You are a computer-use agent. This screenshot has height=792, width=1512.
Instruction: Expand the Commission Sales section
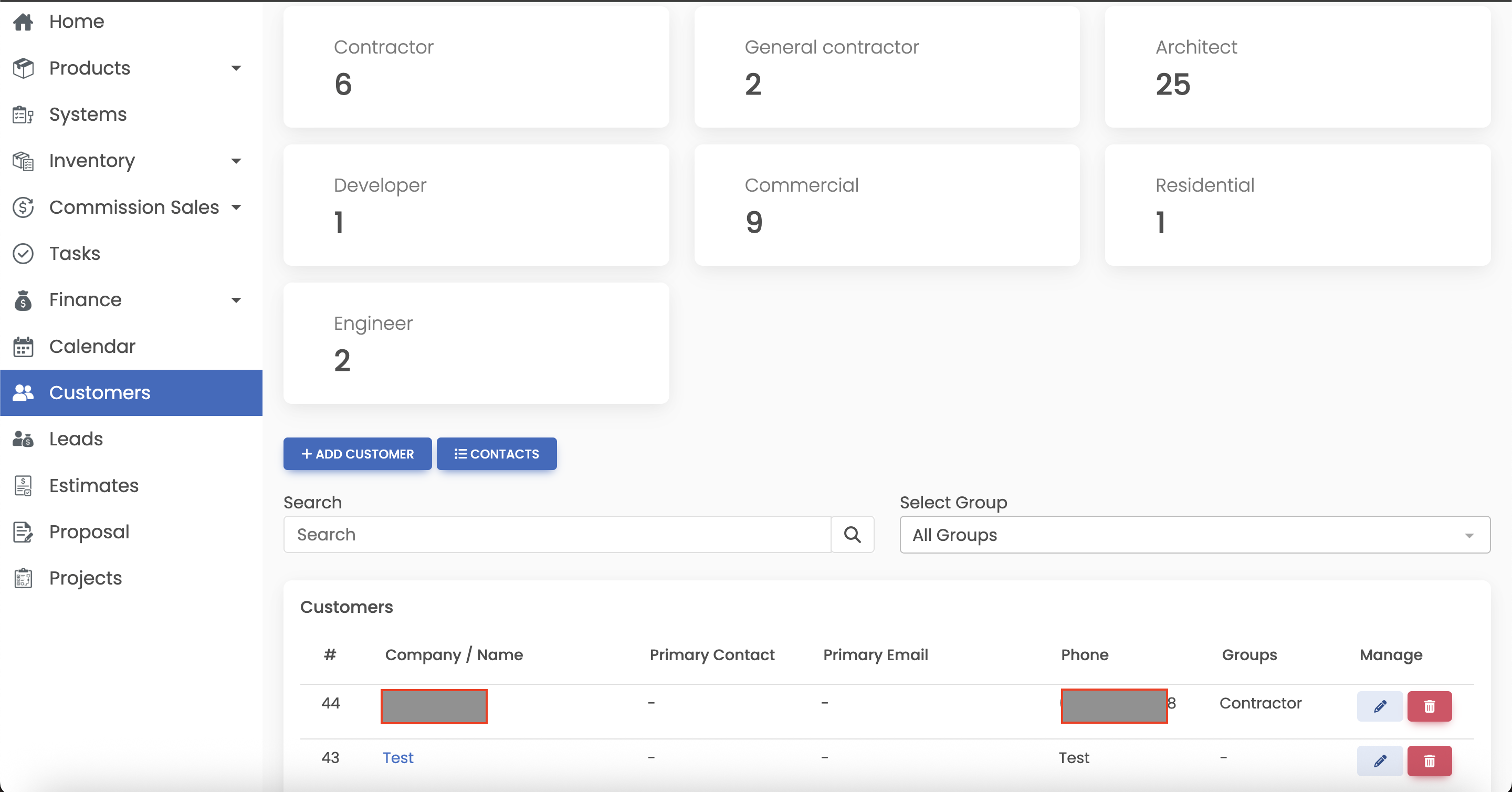coord(237,207)
